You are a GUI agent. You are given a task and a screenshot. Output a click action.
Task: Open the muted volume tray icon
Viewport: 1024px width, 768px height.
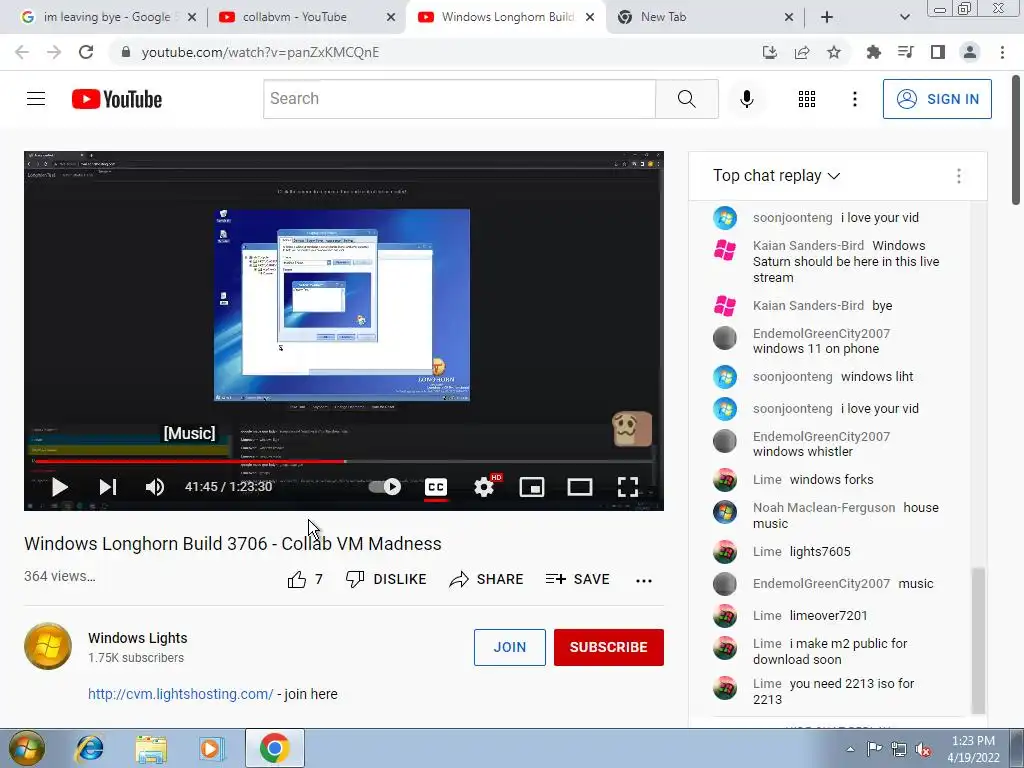pyautogui.click(x=923, y=749)
